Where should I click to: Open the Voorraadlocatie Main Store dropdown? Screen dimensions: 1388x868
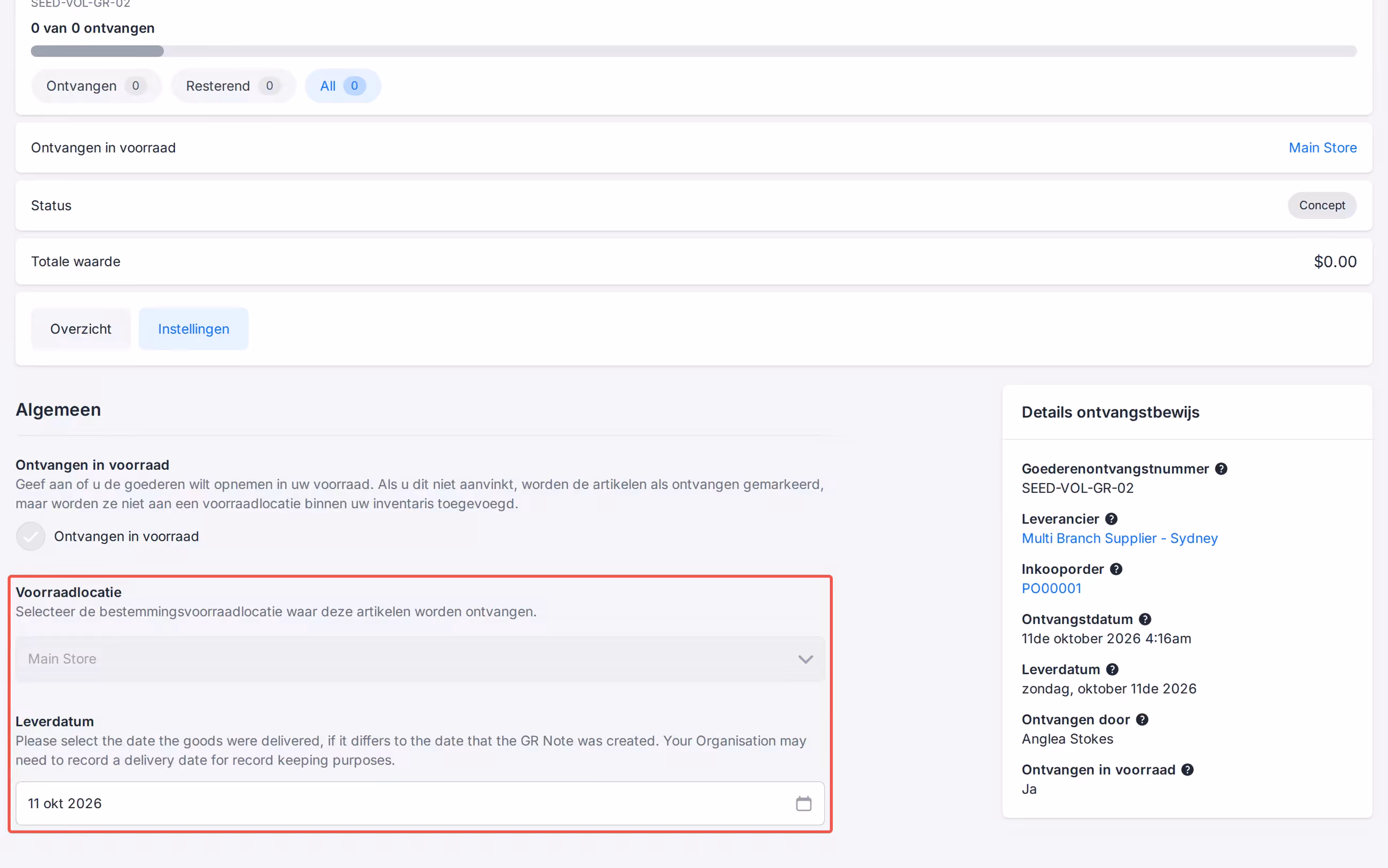pyautogui.click(x=420, y=658)
